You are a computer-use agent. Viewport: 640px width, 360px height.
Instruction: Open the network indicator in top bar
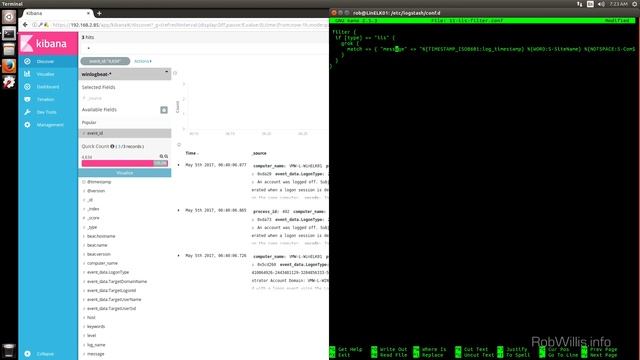[x=580, y=4]
